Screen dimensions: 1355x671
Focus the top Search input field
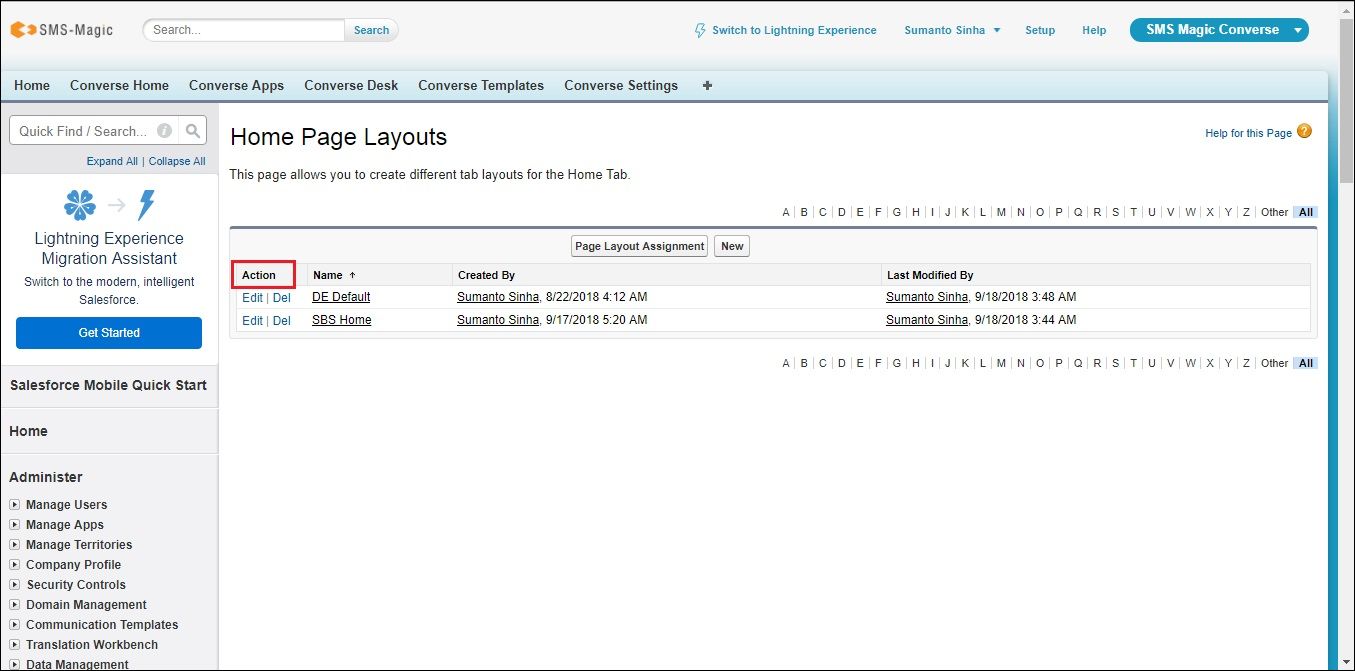point(245,30)
